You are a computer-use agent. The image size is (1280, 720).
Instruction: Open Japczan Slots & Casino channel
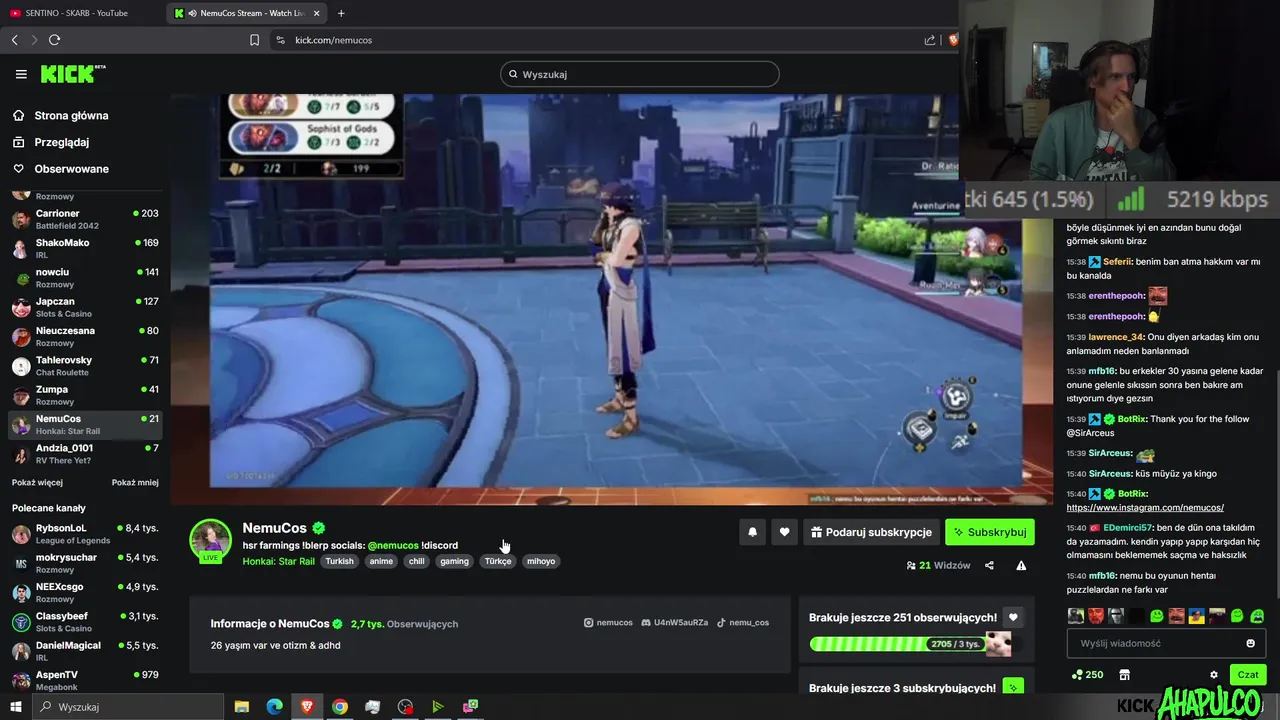click(84, 307)
